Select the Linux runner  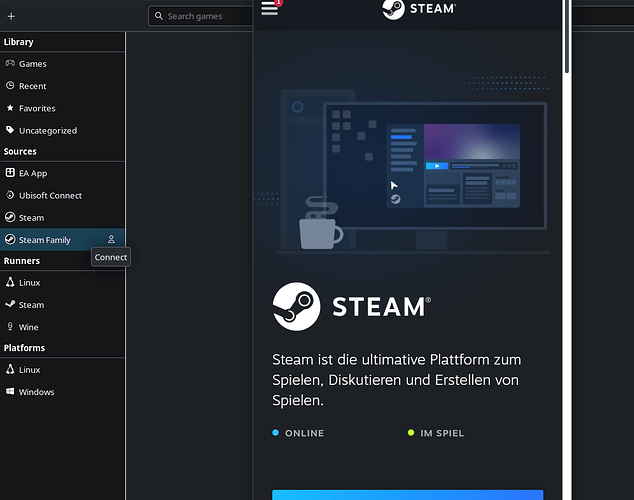tap(62, 283)
